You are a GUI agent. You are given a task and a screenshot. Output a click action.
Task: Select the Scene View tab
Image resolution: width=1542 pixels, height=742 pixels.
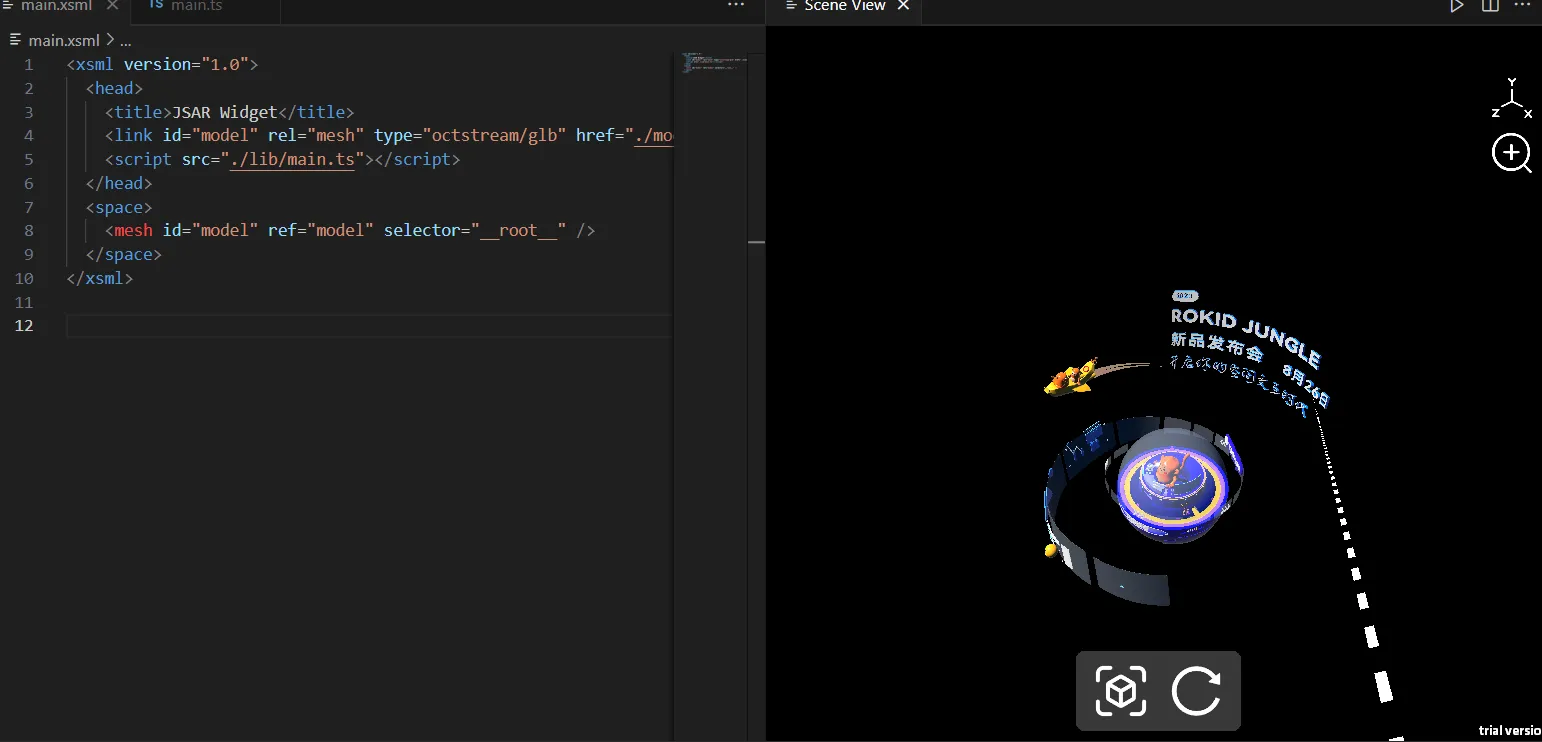click(844, 6)
